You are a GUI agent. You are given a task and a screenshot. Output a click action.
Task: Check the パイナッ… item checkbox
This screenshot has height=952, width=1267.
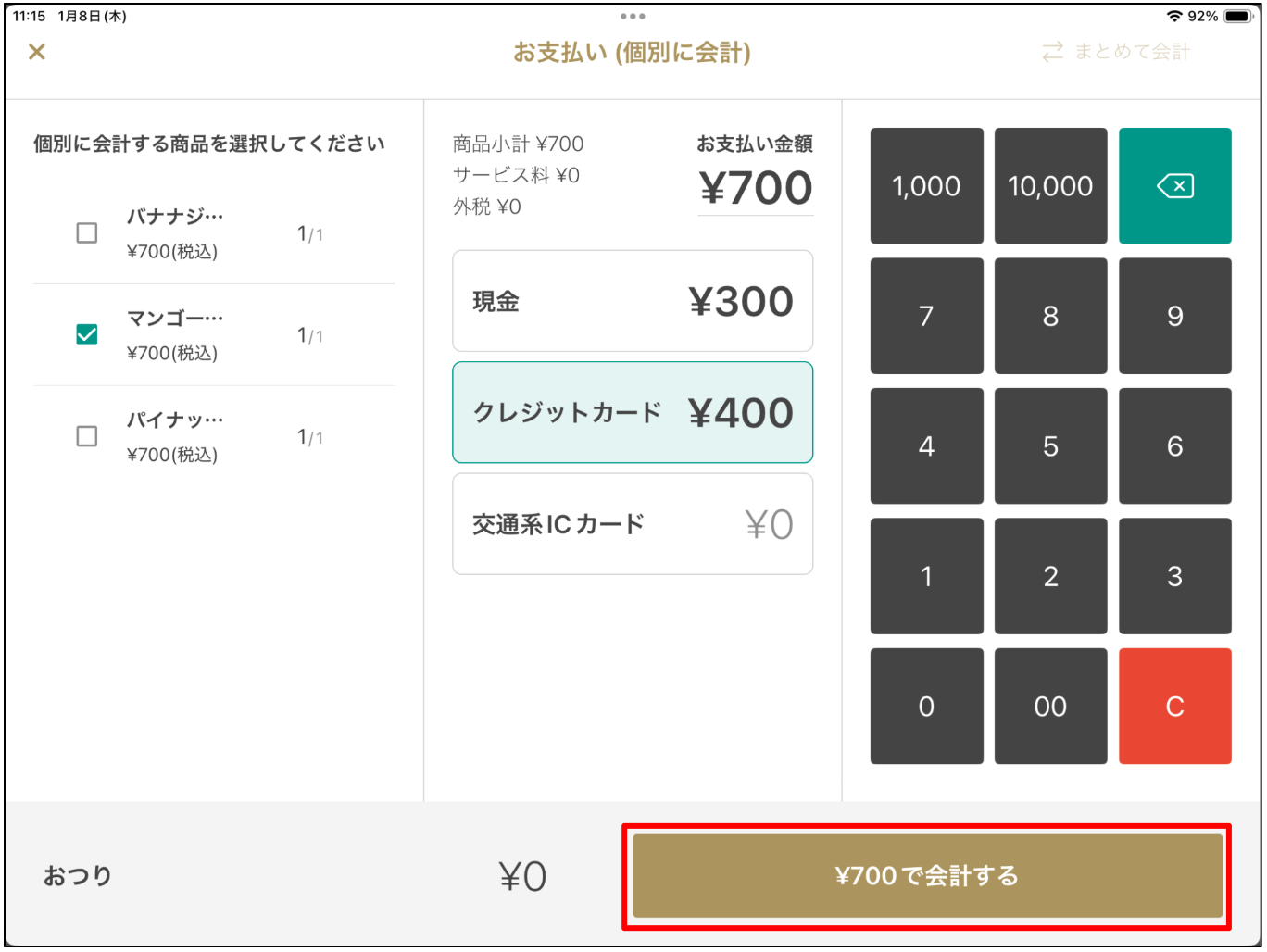(87, 436)
